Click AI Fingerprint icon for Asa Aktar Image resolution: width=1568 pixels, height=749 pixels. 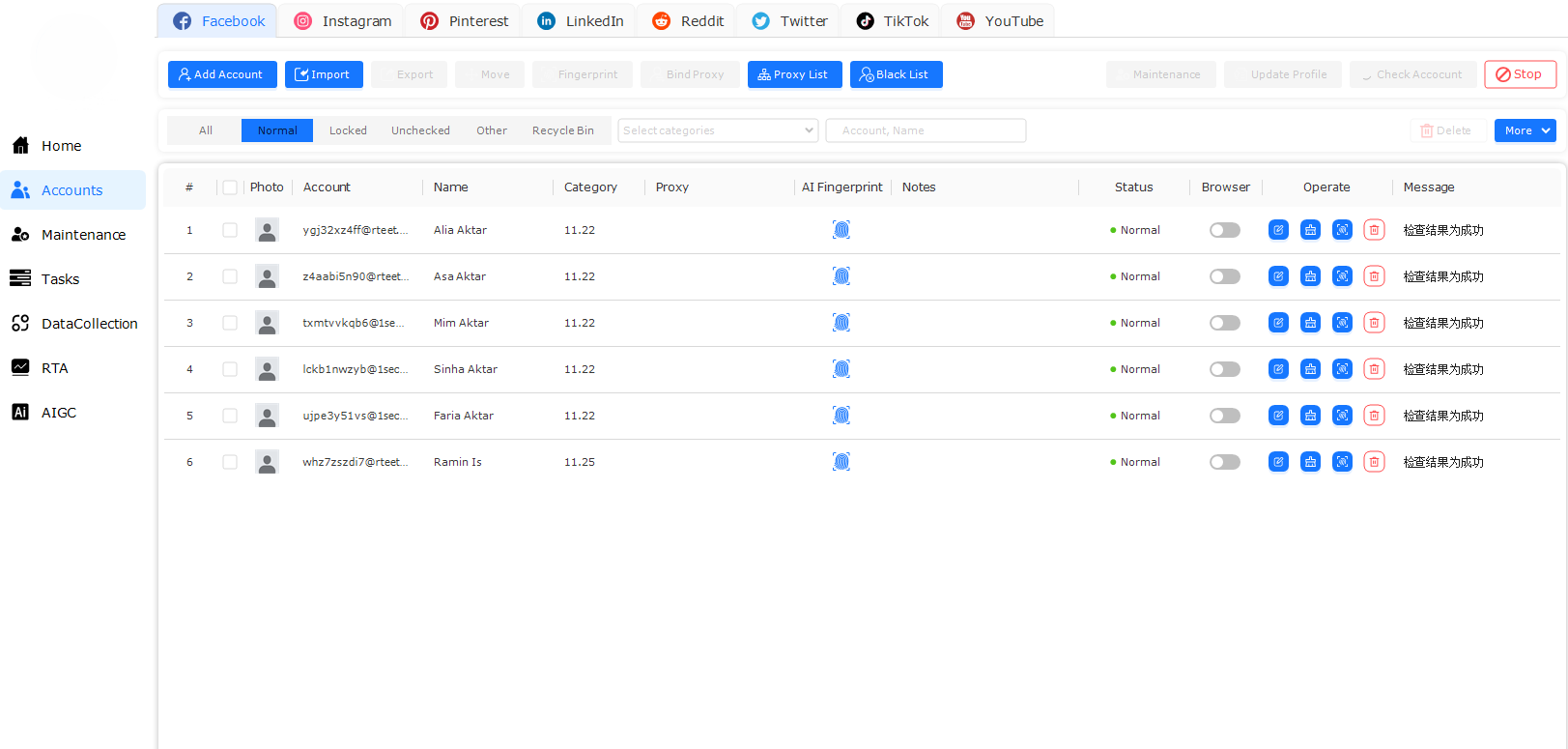tap(841, 276)
